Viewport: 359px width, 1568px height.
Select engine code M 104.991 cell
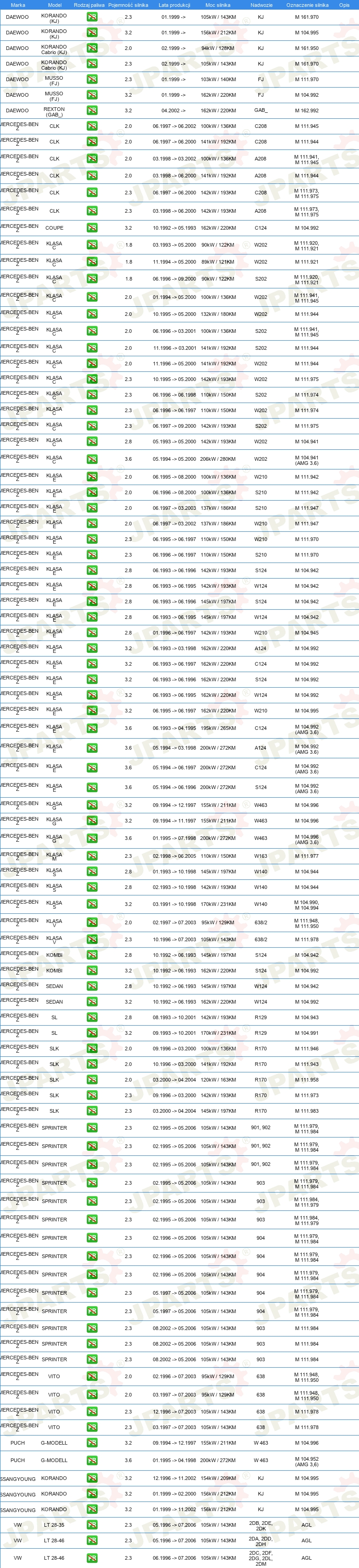307,1033
